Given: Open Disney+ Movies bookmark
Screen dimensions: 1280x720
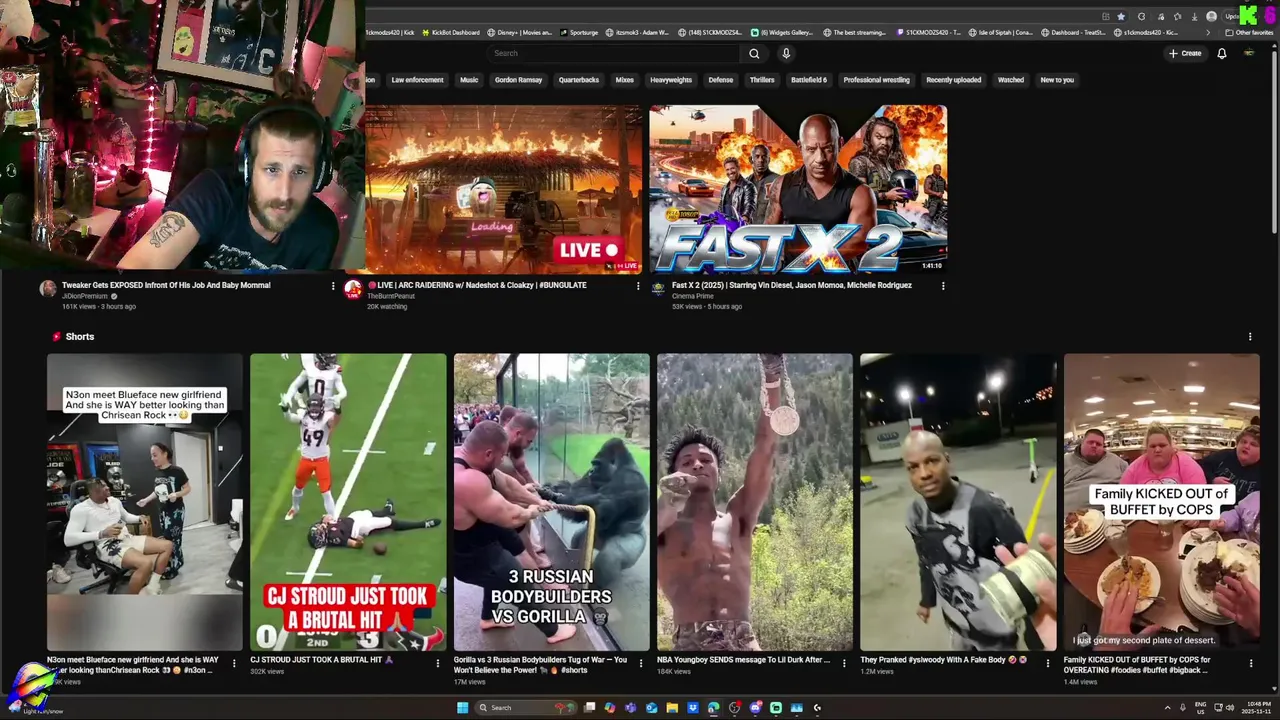Looking at the screenshot, I should click(520, 32).
